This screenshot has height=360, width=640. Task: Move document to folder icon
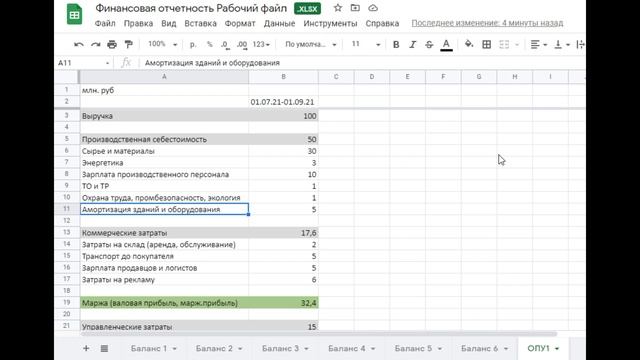coord(355,8)
